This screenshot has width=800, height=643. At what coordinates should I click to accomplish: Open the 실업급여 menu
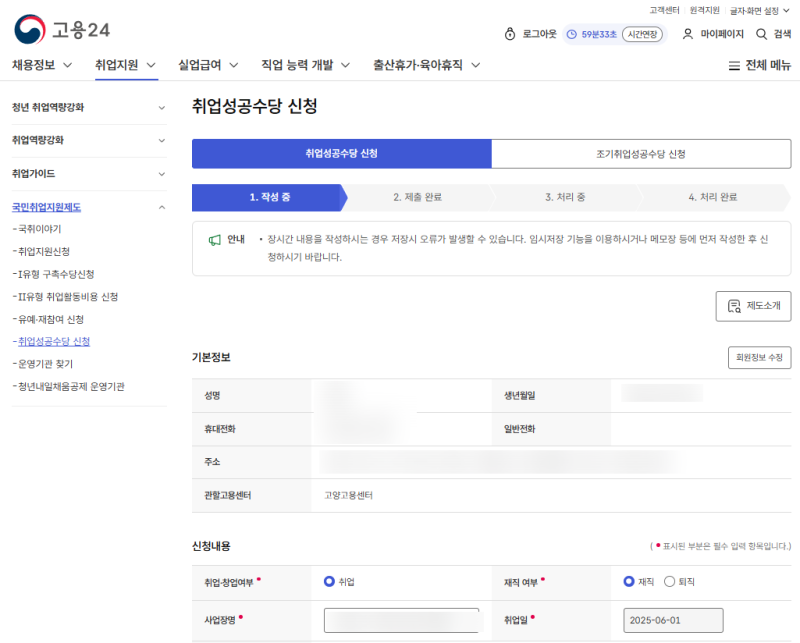click(199, 65)
